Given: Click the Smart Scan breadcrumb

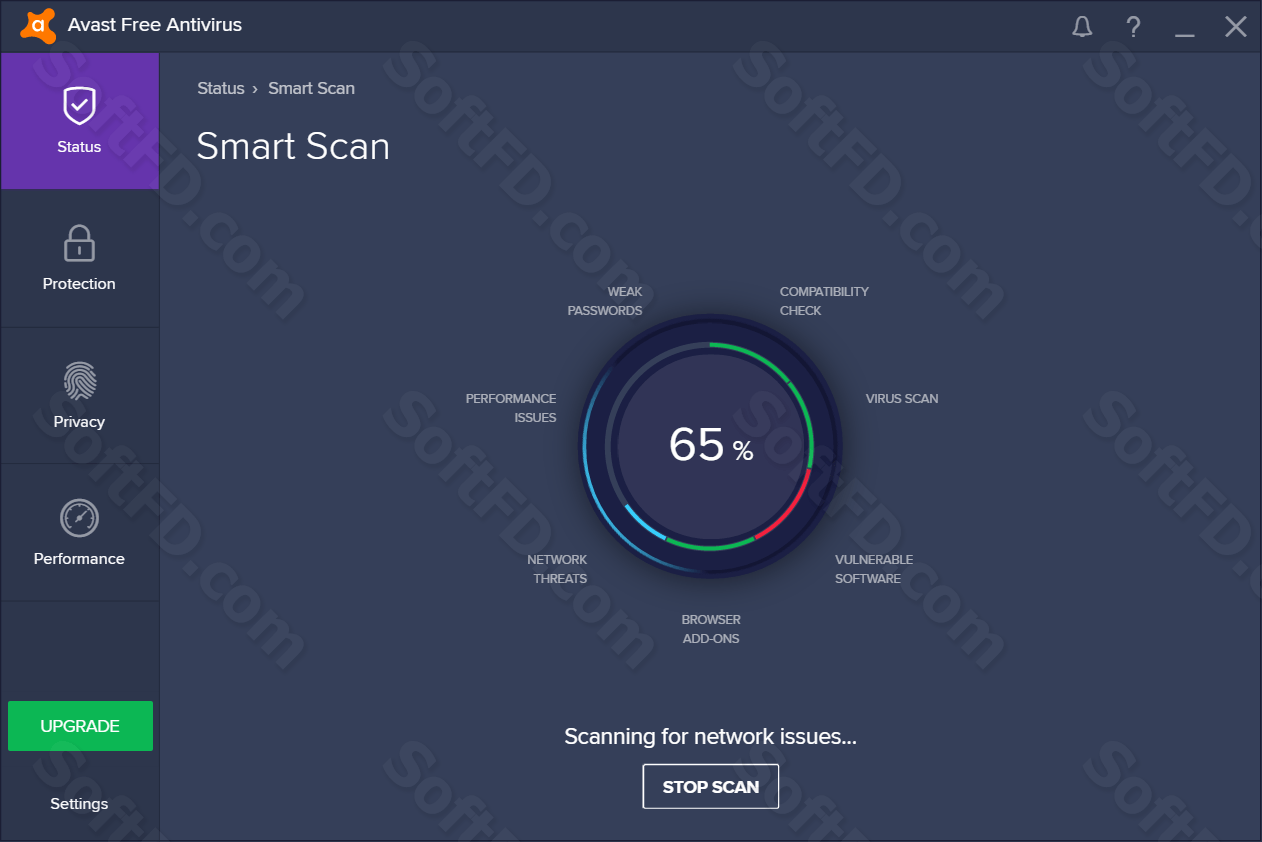Looking at the screenshot, I should 312,88.
